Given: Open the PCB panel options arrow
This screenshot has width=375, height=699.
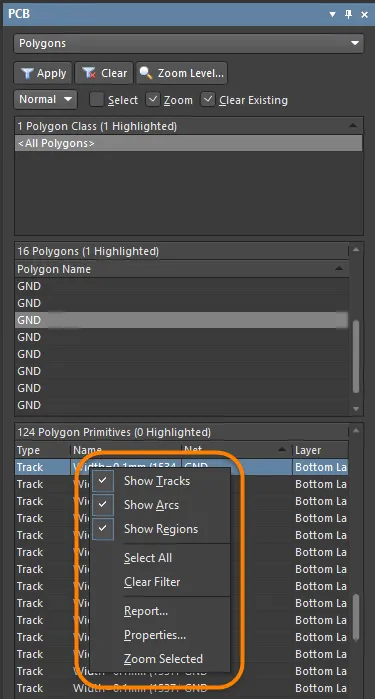Looking at the screenshot, I should tap(332, 14).
